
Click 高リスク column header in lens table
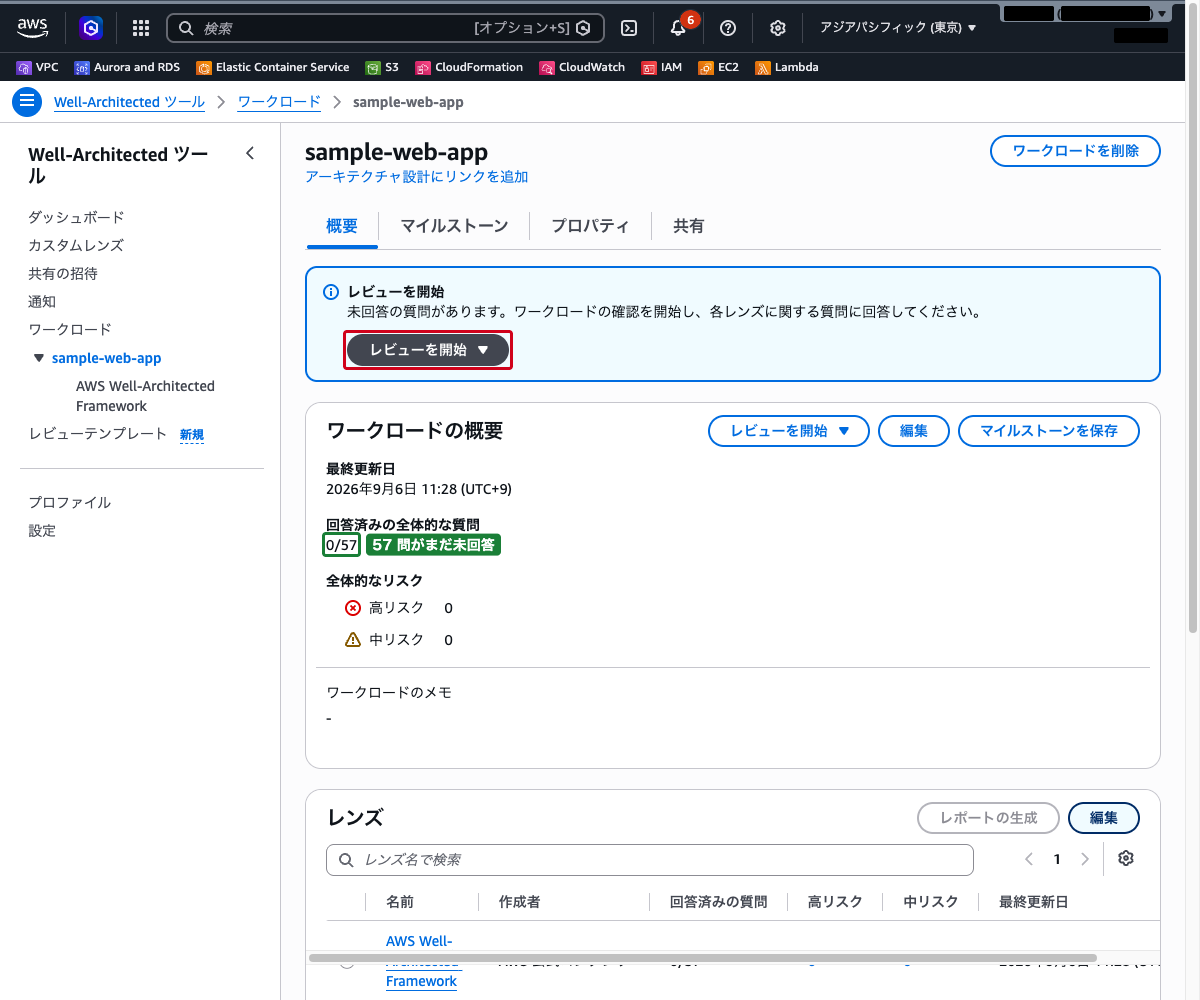[835, 902]
